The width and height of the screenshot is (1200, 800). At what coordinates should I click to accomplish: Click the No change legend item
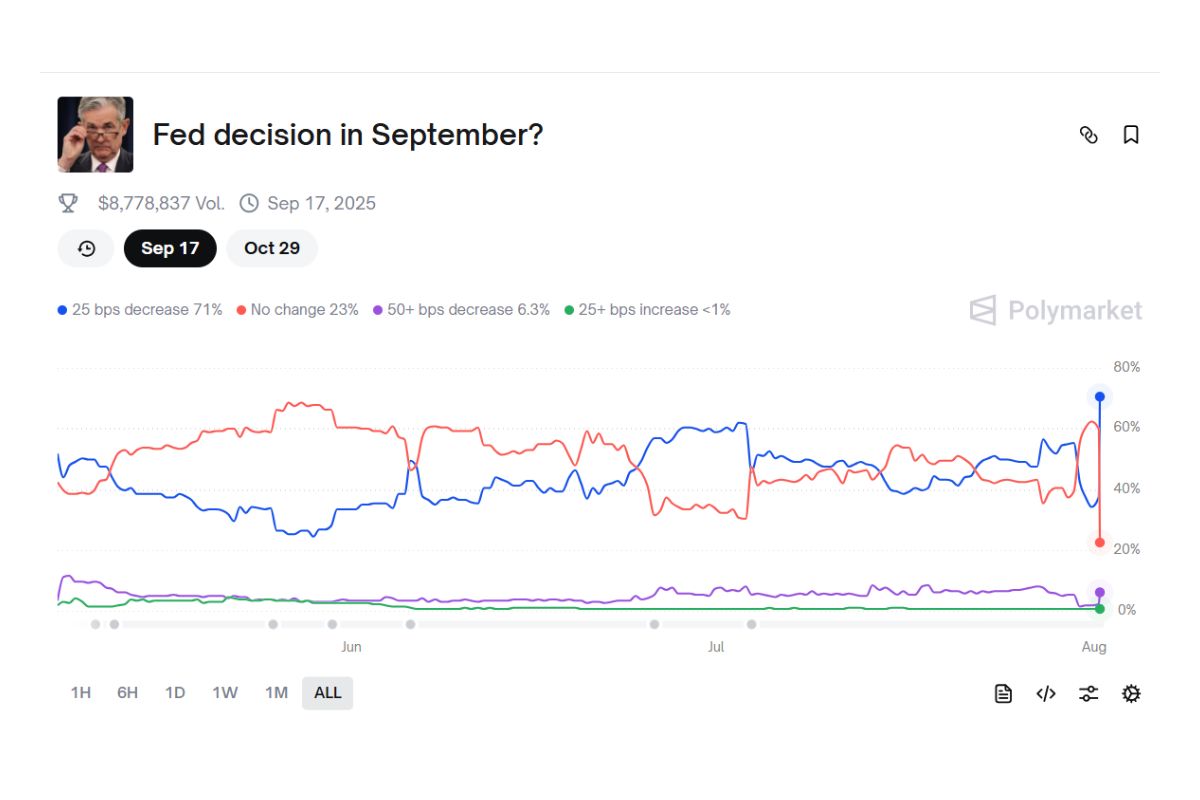(x=297, y=310)
